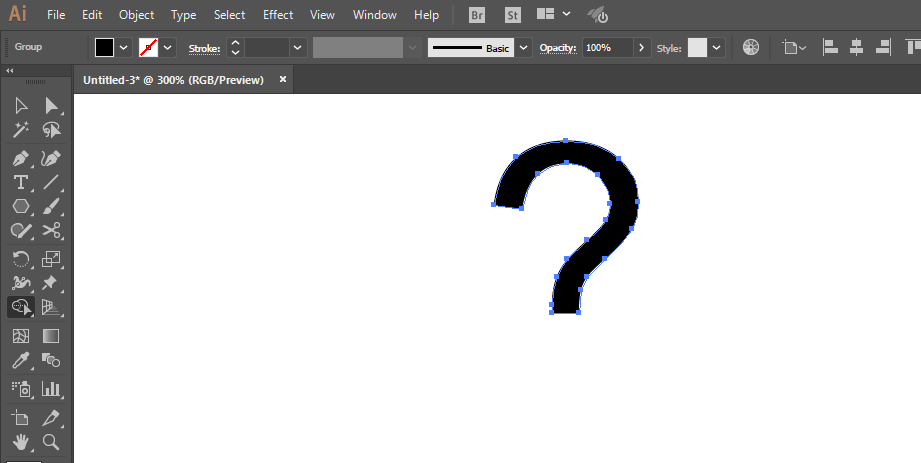The width and height of the screenshot is (921, 463).
Task: Expand the Basic brush definition dropdown
Action: pos(522,48)
